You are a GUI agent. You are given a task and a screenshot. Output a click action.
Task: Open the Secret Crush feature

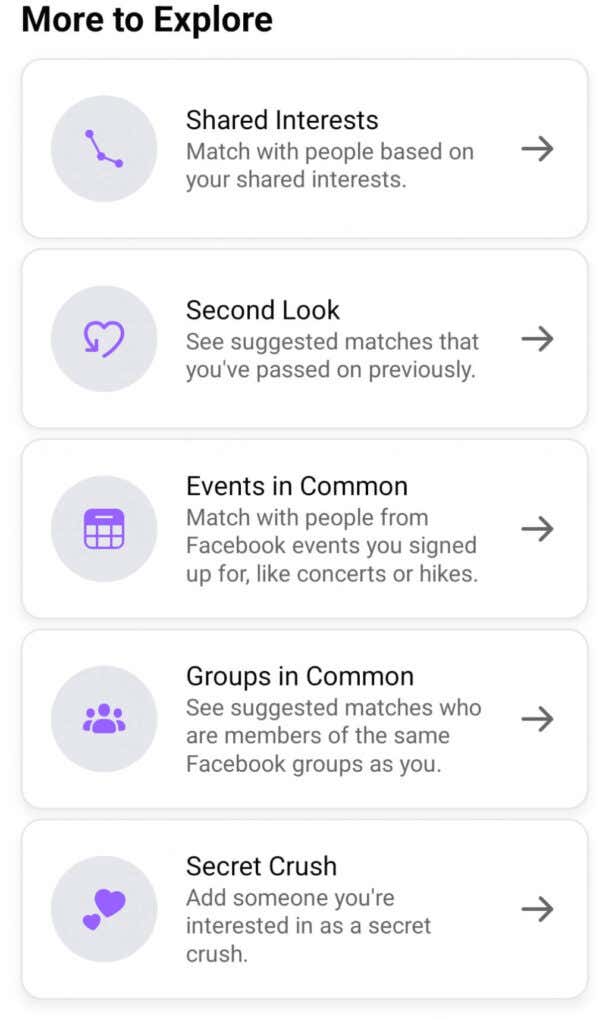click(304, 909)
